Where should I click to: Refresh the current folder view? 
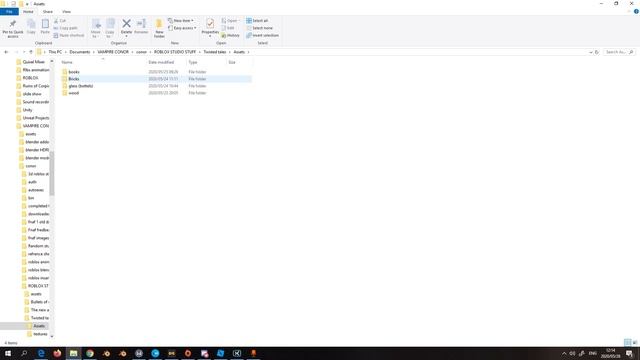[597, 52]
